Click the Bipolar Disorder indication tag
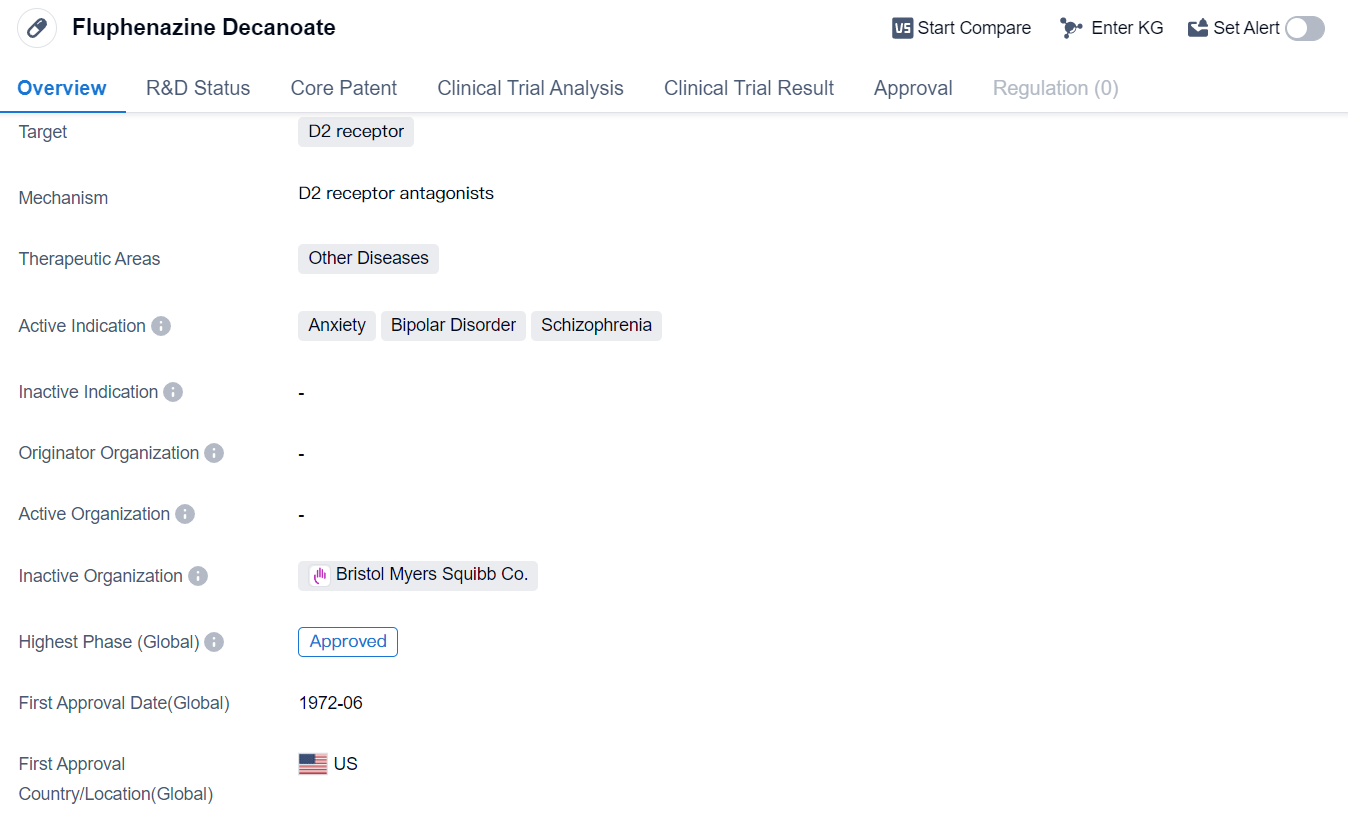The height and width of the screenshot is (828, 1348). click(x=453, y=326)
